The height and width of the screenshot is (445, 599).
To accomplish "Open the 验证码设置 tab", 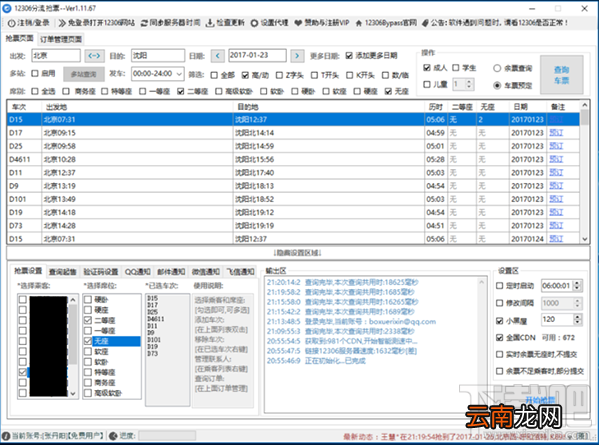I will point(101,272).
